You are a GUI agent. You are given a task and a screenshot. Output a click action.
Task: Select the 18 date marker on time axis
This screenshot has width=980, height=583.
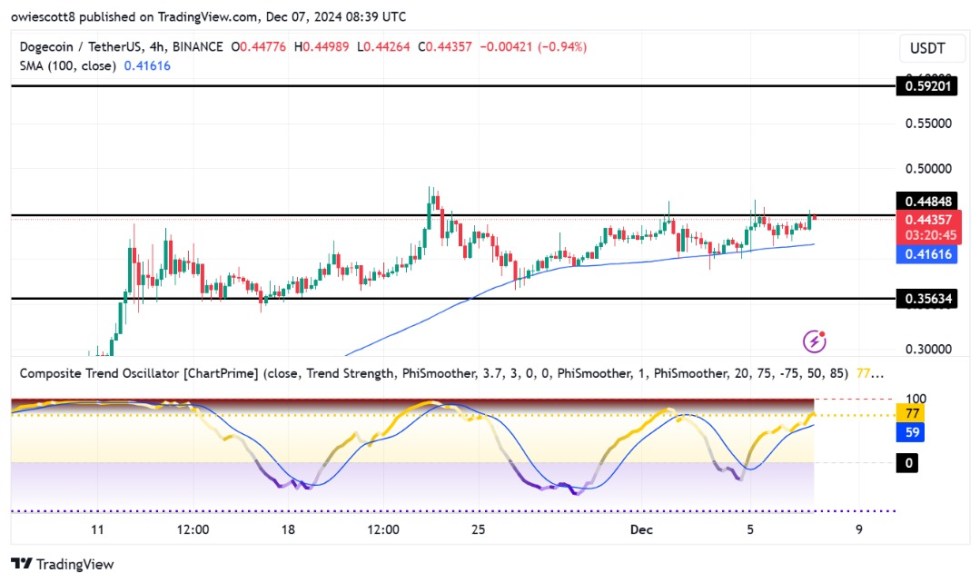pyautogui.click(x=288, y=530)
